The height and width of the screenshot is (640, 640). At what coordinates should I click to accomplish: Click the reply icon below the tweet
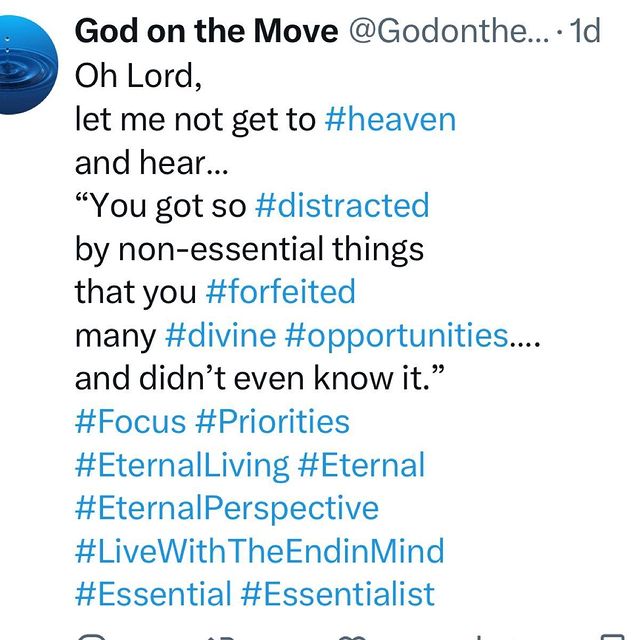(91, 637)
